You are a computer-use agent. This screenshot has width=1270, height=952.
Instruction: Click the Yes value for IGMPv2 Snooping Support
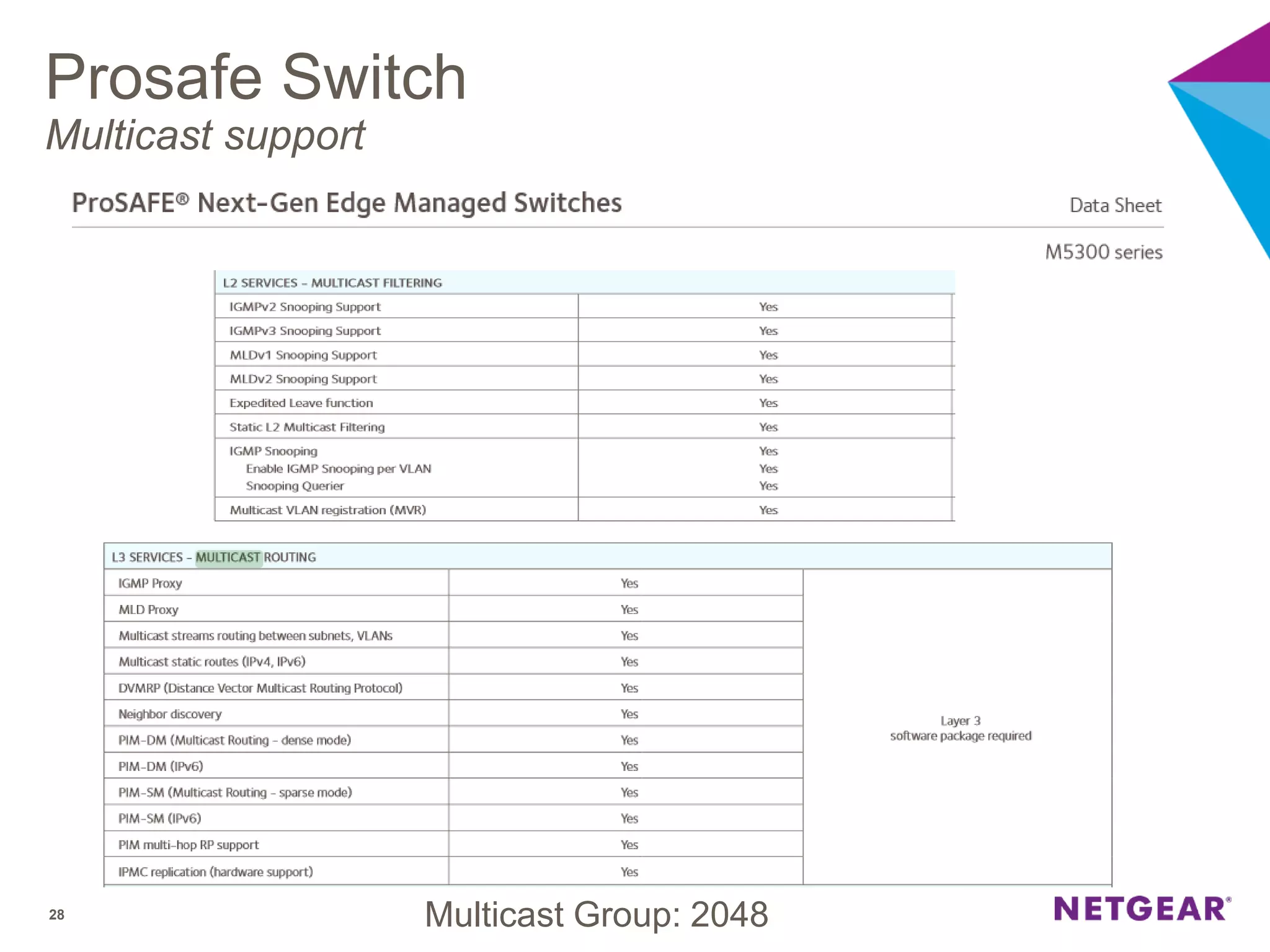[768, 307]
